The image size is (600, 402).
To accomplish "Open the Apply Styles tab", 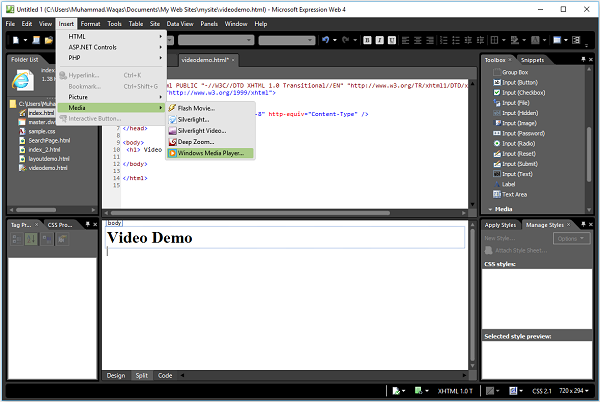I will pos(500,225).
